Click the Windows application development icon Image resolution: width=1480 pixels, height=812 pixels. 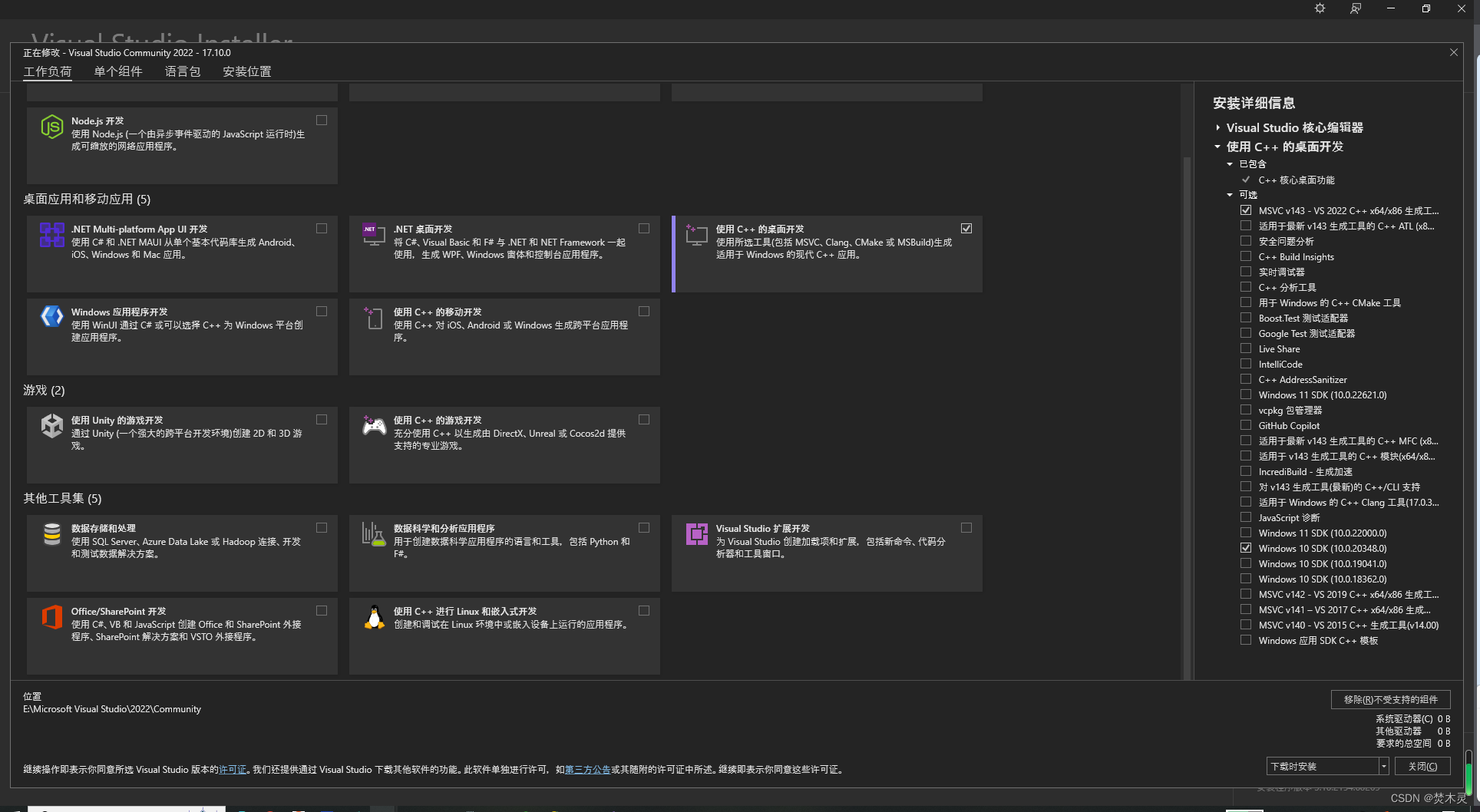point(51,315)
